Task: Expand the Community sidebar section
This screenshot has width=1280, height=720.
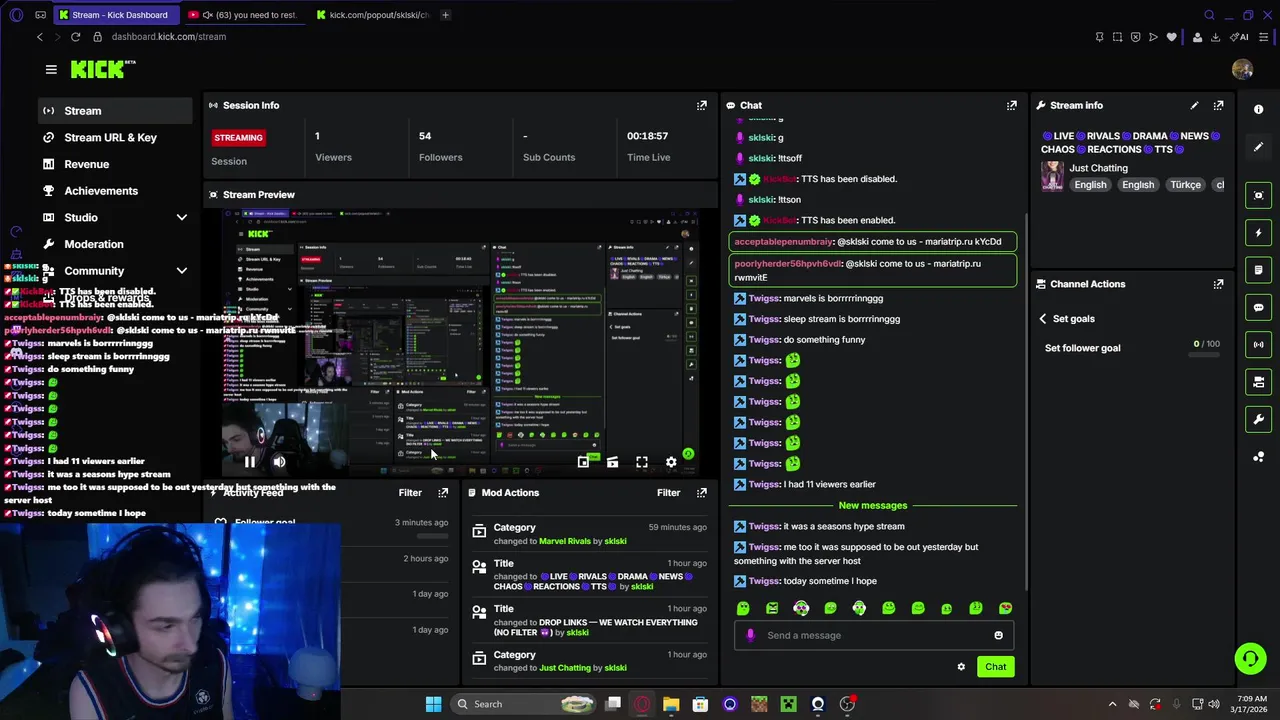Action: point(182,271)
